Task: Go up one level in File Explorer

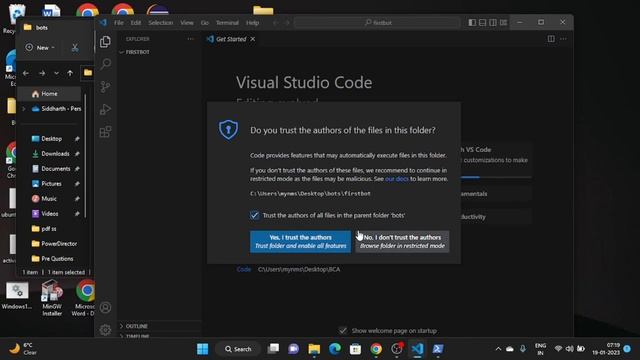Action: [x=70, y=73]
